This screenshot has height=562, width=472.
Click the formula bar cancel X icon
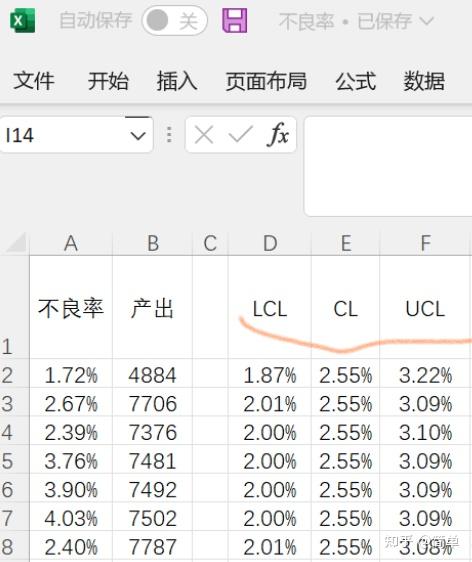pyautogui.click(x=204, y=135)
